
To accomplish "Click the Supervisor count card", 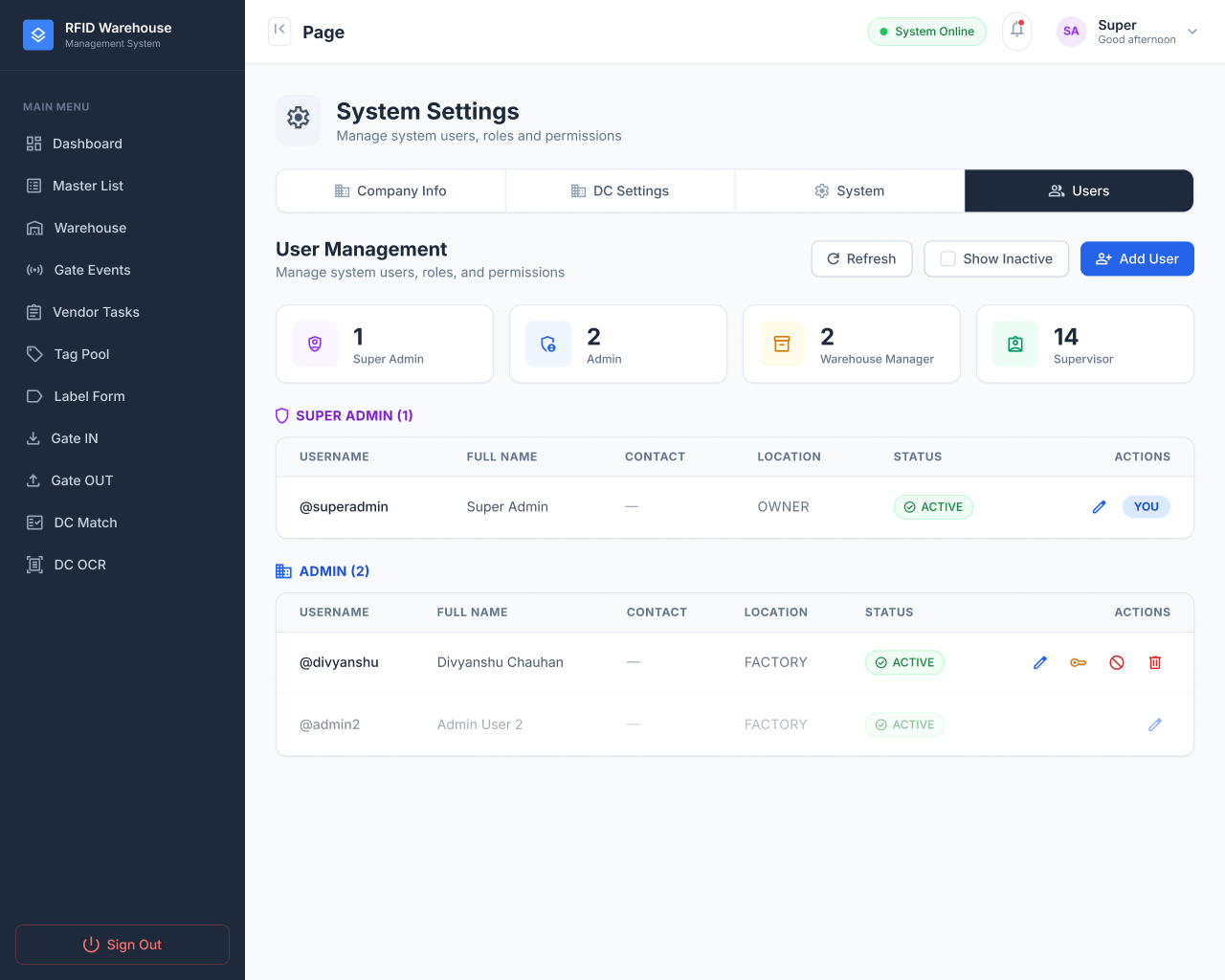I will pyautogui.click(x=1085, y=344).
